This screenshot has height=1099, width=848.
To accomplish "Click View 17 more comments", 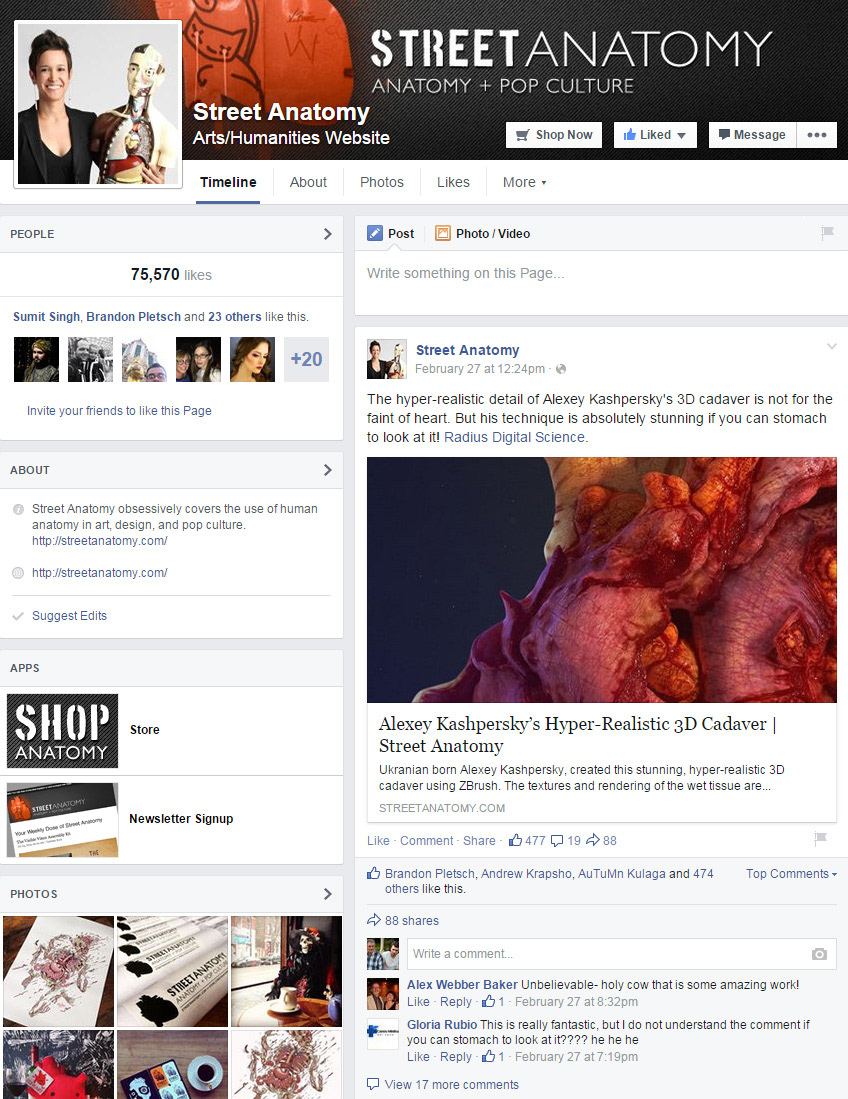I will [451, 1085].
